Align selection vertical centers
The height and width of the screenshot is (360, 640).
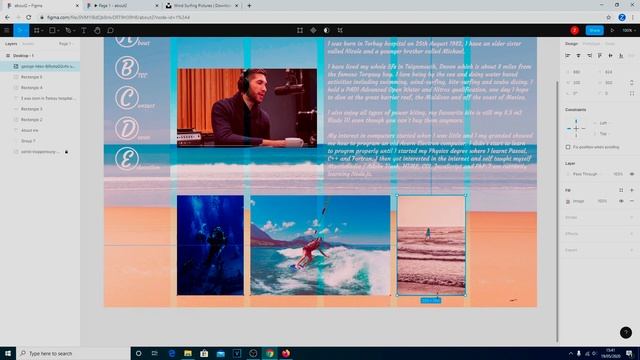(x=610, y=56)
